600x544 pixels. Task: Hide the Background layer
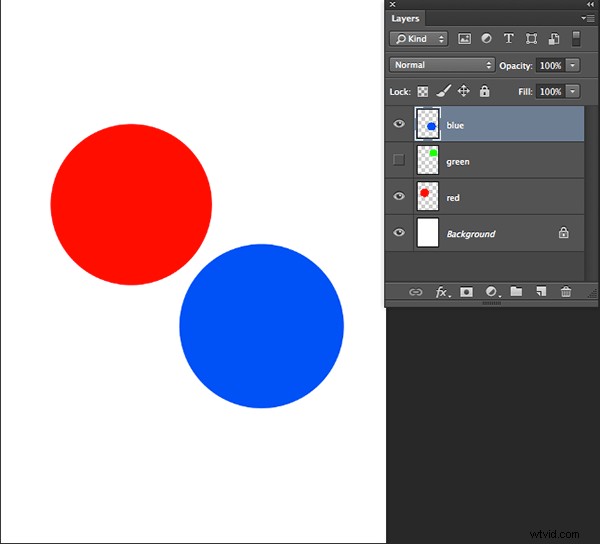tap(399, 233)
